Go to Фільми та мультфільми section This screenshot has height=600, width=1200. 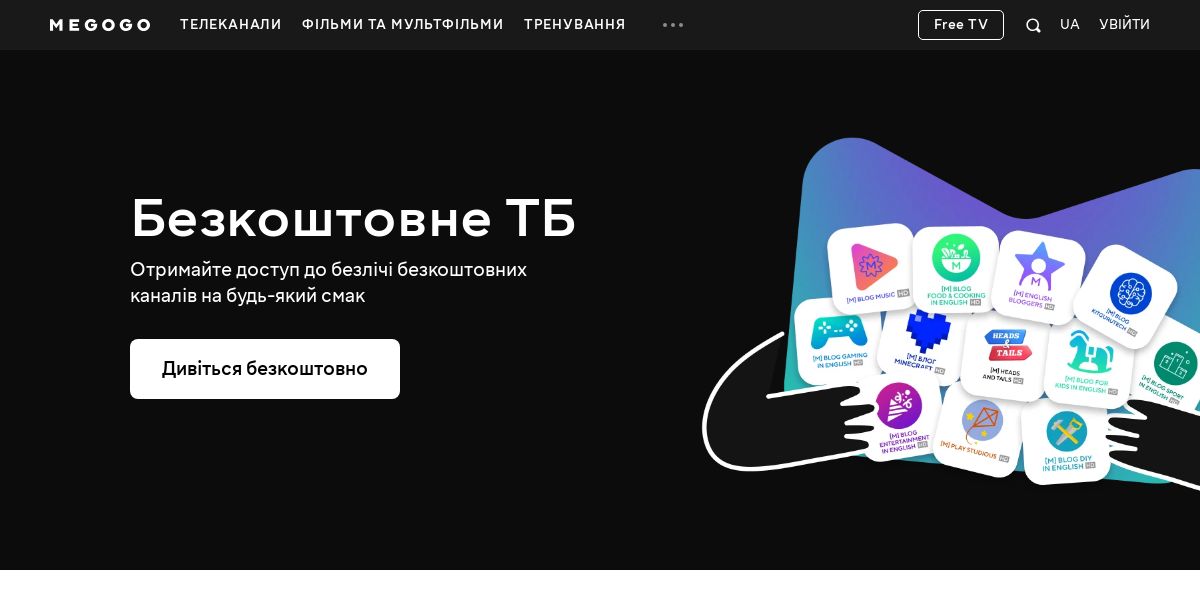point(403,25)
